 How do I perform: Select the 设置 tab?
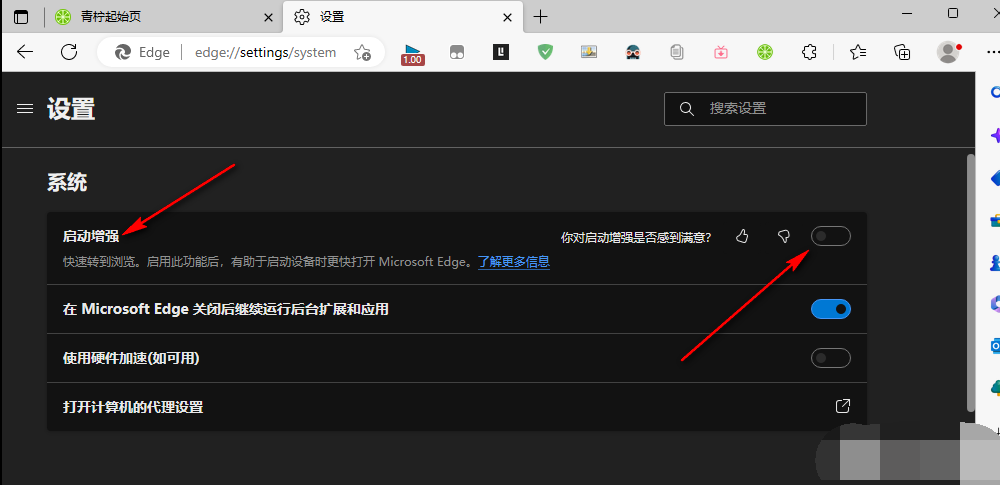(401, 17)
